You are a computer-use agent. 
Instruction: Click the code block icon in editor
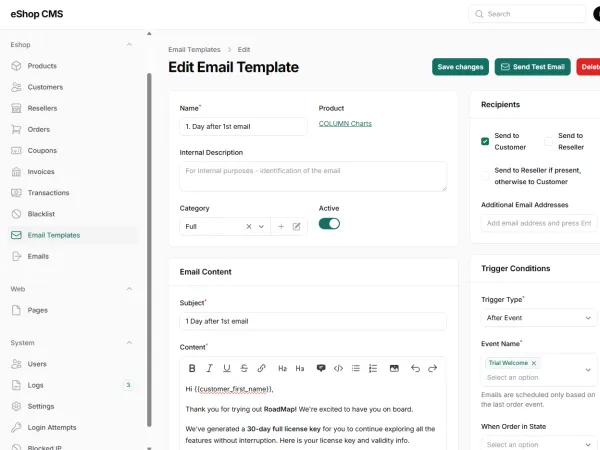(x=338, y=368)
